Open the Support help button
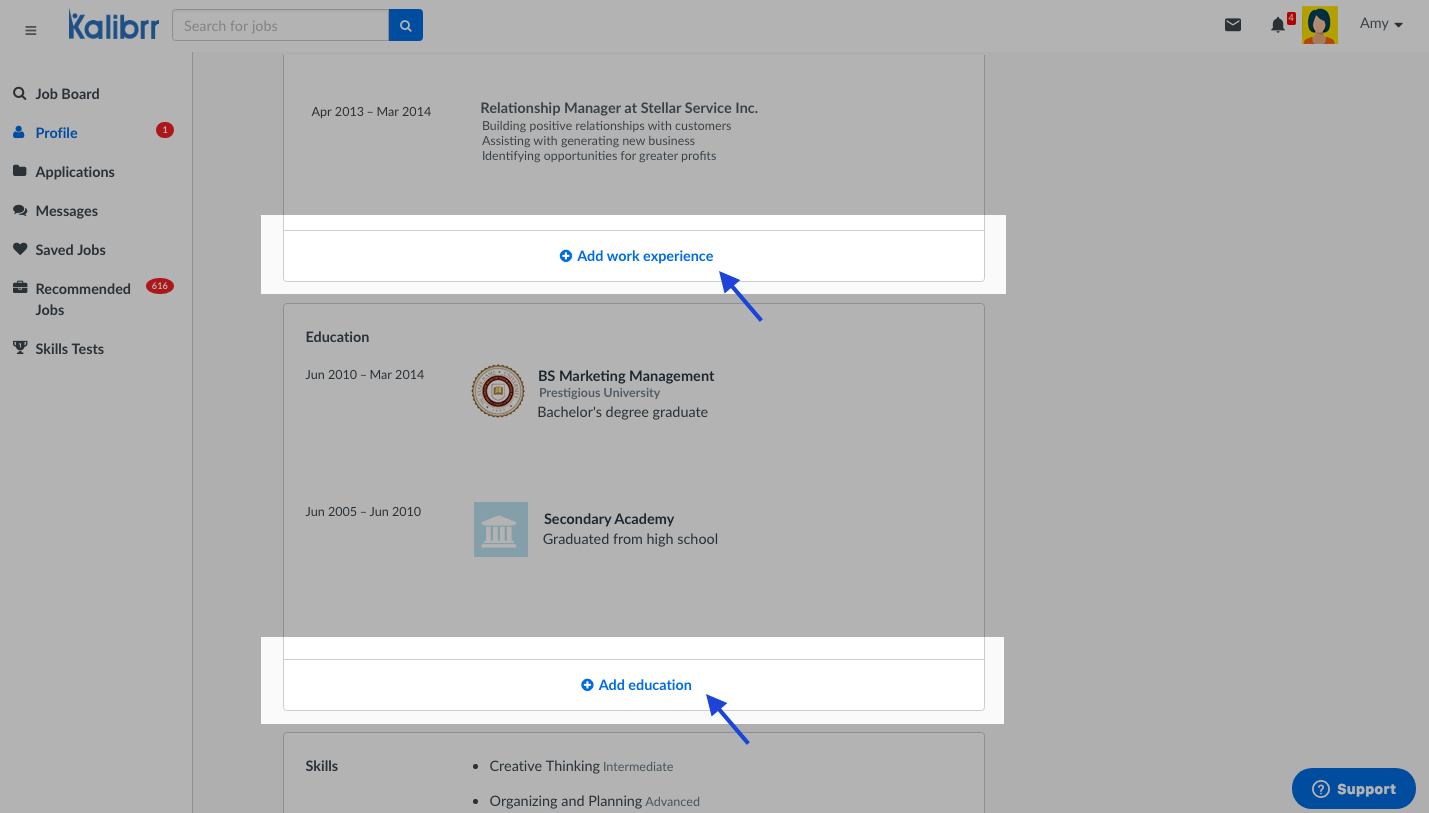The height and width of the screenshot is (813, 1429). tap(1353, 789)
